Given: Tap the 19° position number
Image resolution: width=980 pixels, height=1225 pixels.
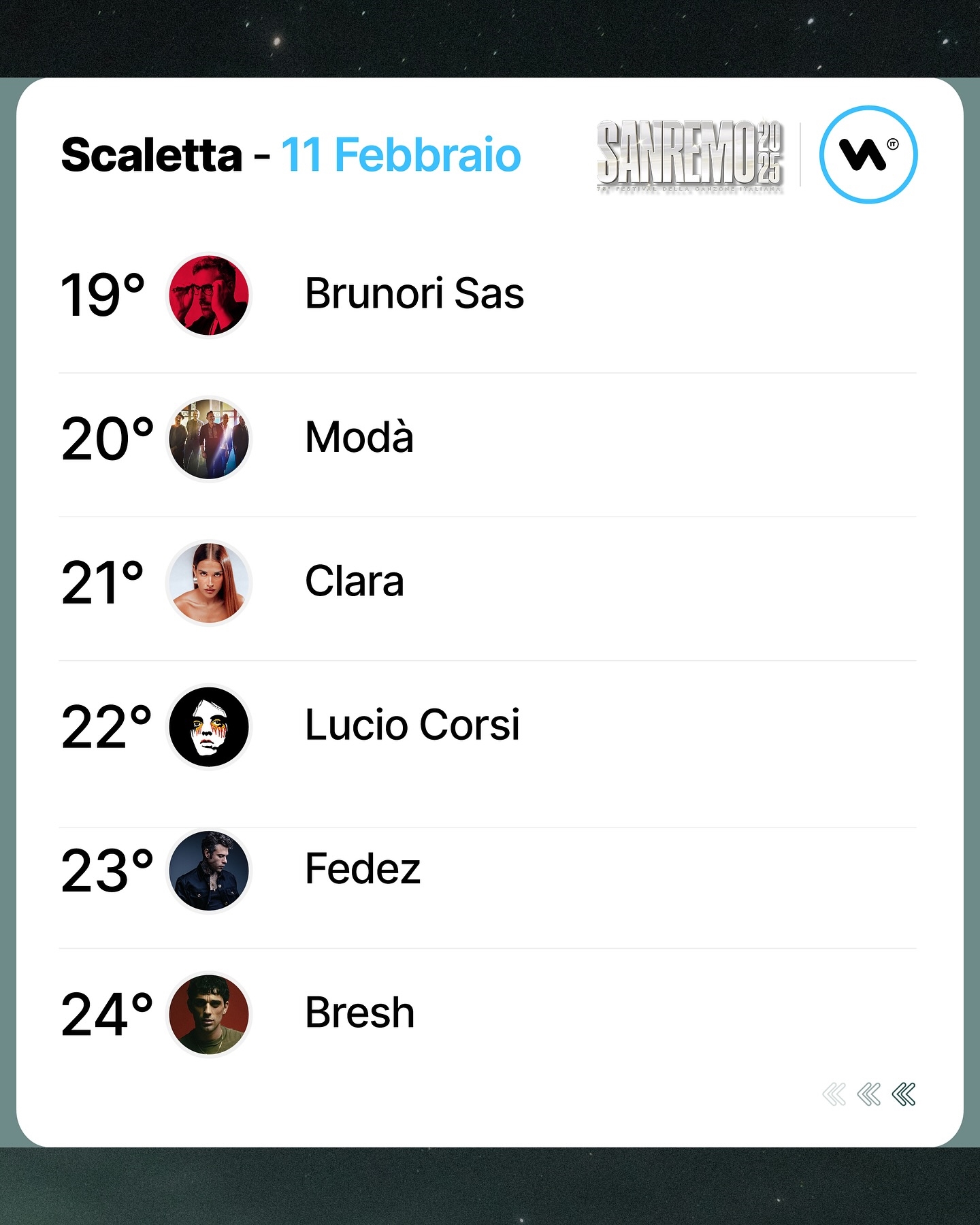Looking at the screenshot, I should pos(103,295).
